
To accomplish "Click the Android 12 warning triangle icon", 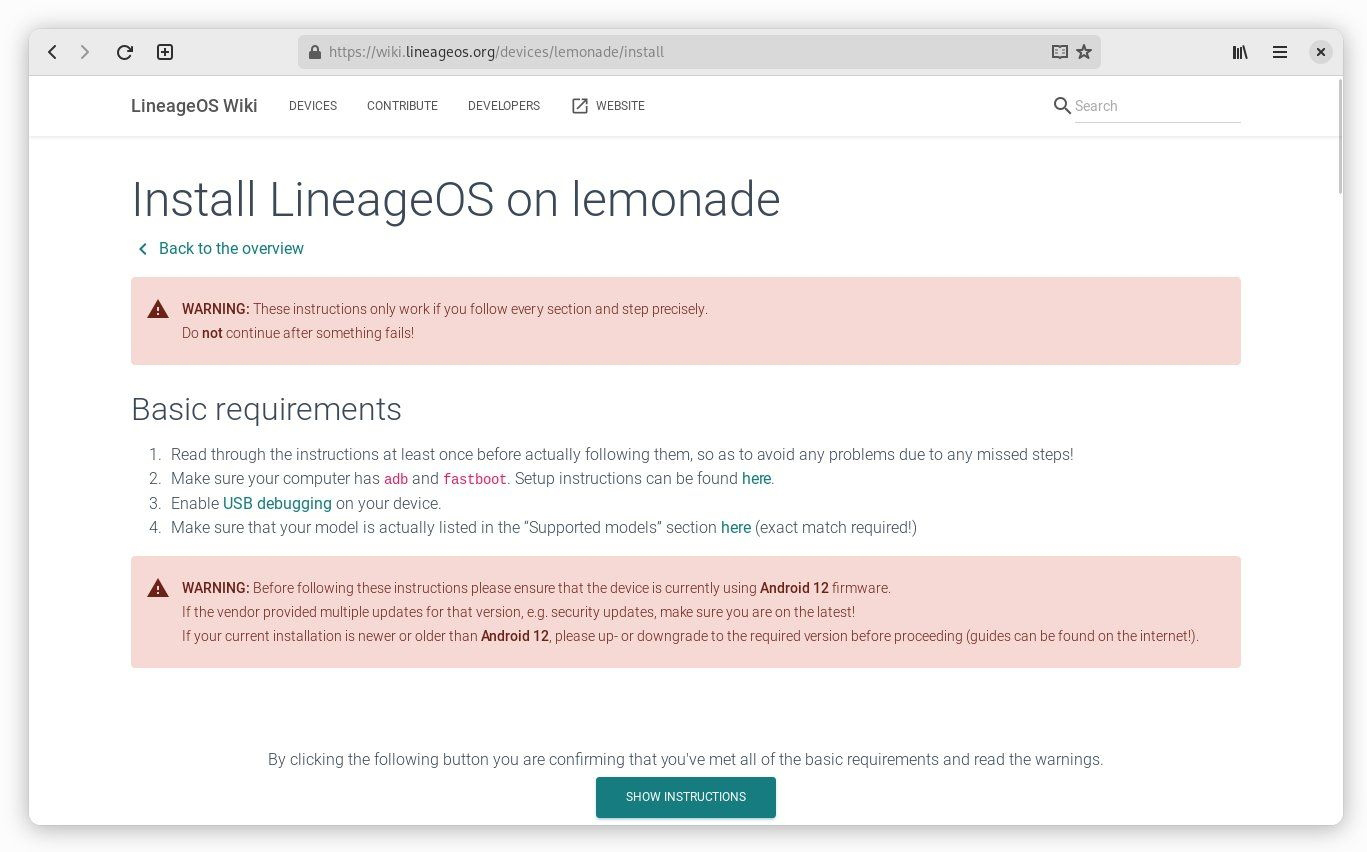I will coord(158,588).
